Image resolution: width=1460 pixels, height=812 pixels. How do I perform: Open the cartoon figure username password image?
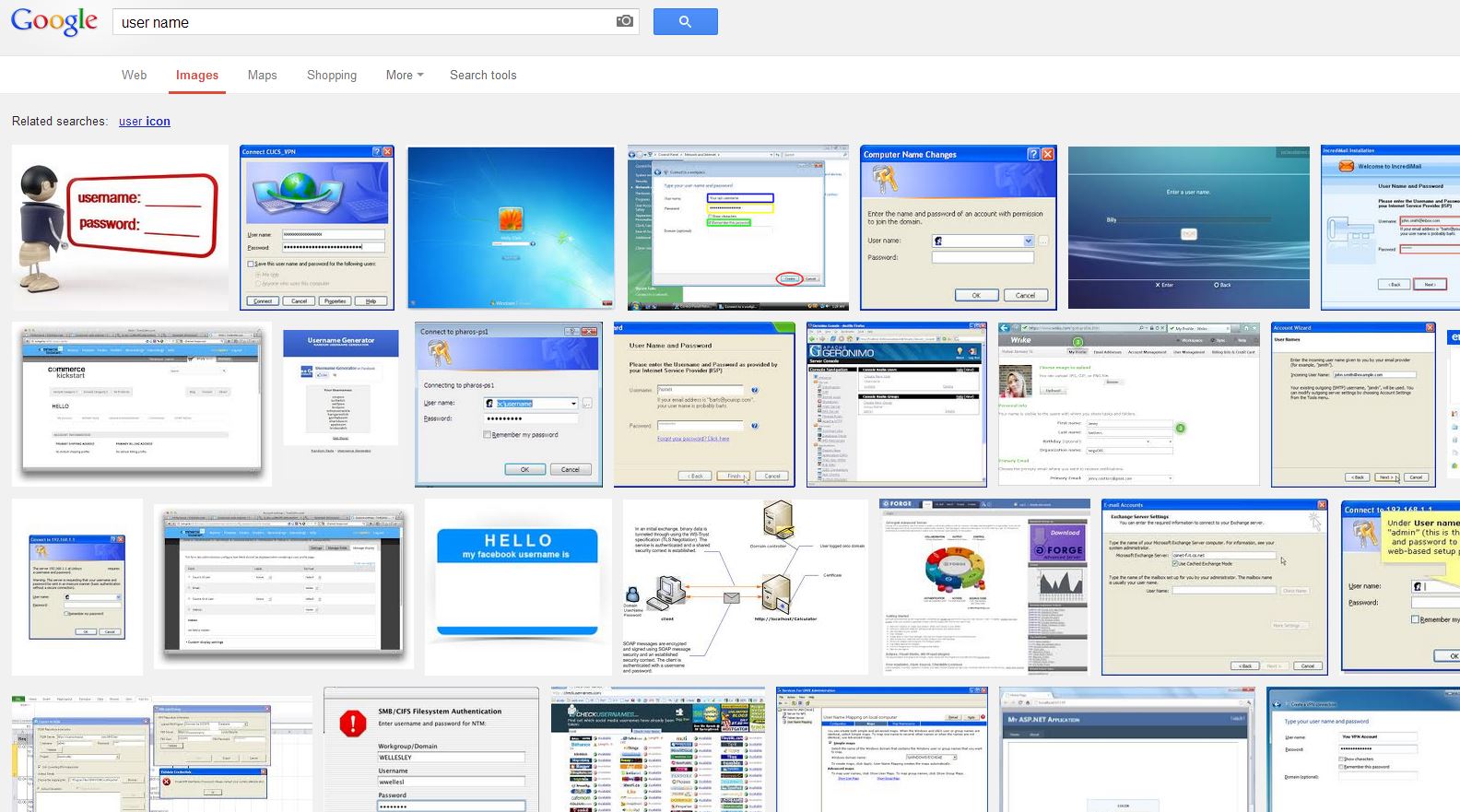click(120, 228)
